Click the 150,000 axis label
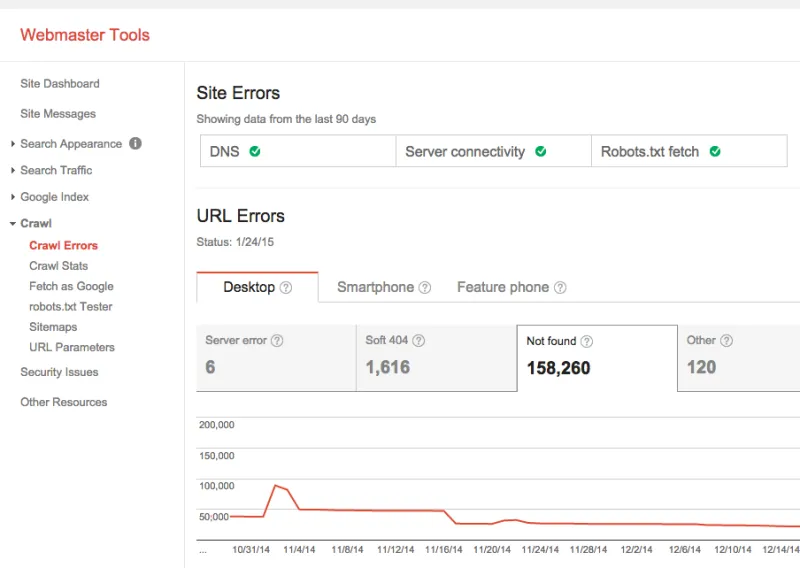This screenshot has height=568, width=800. pos(216,456)
